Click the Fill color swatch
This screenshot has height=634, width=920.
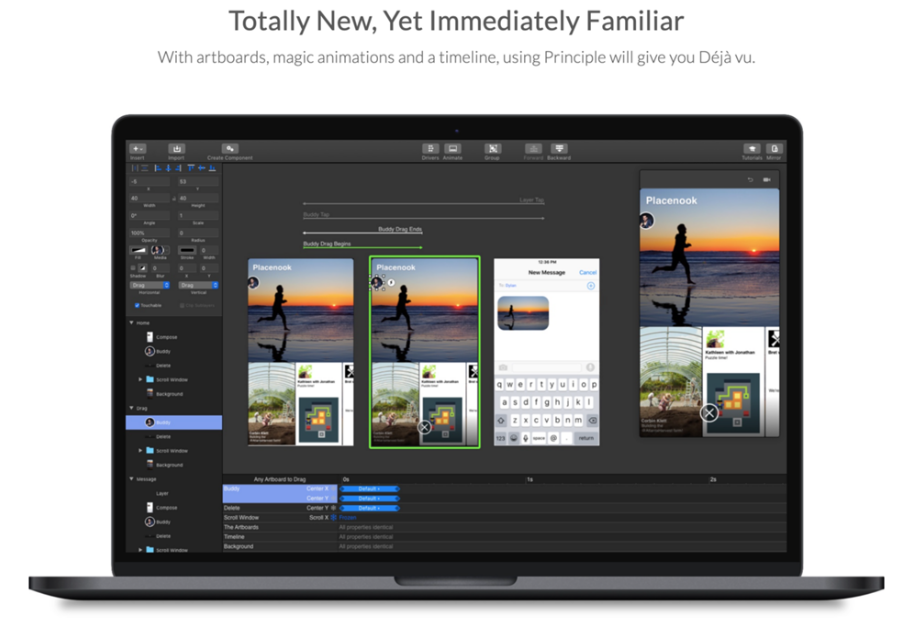pyautogui.click(x=138, y=250)
